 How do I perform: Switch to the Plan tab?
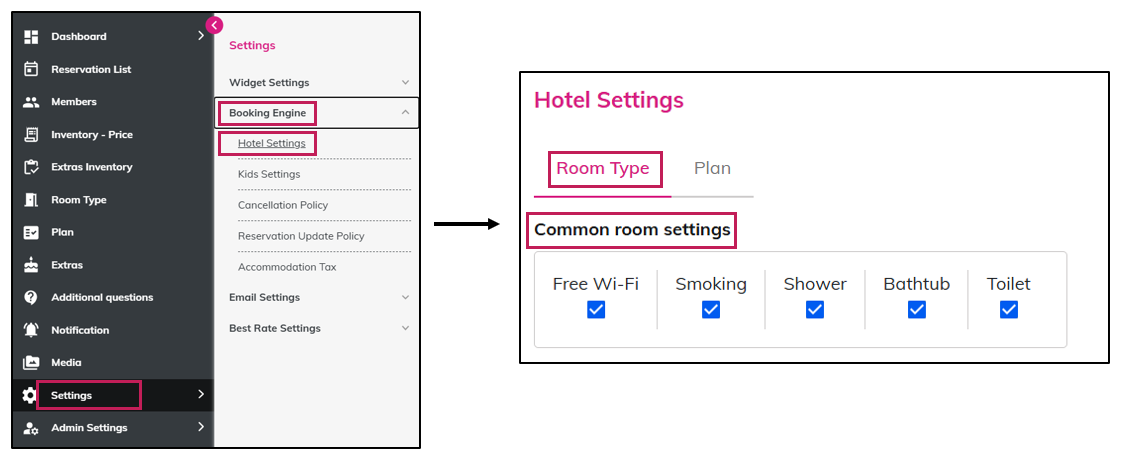(712, 168)
